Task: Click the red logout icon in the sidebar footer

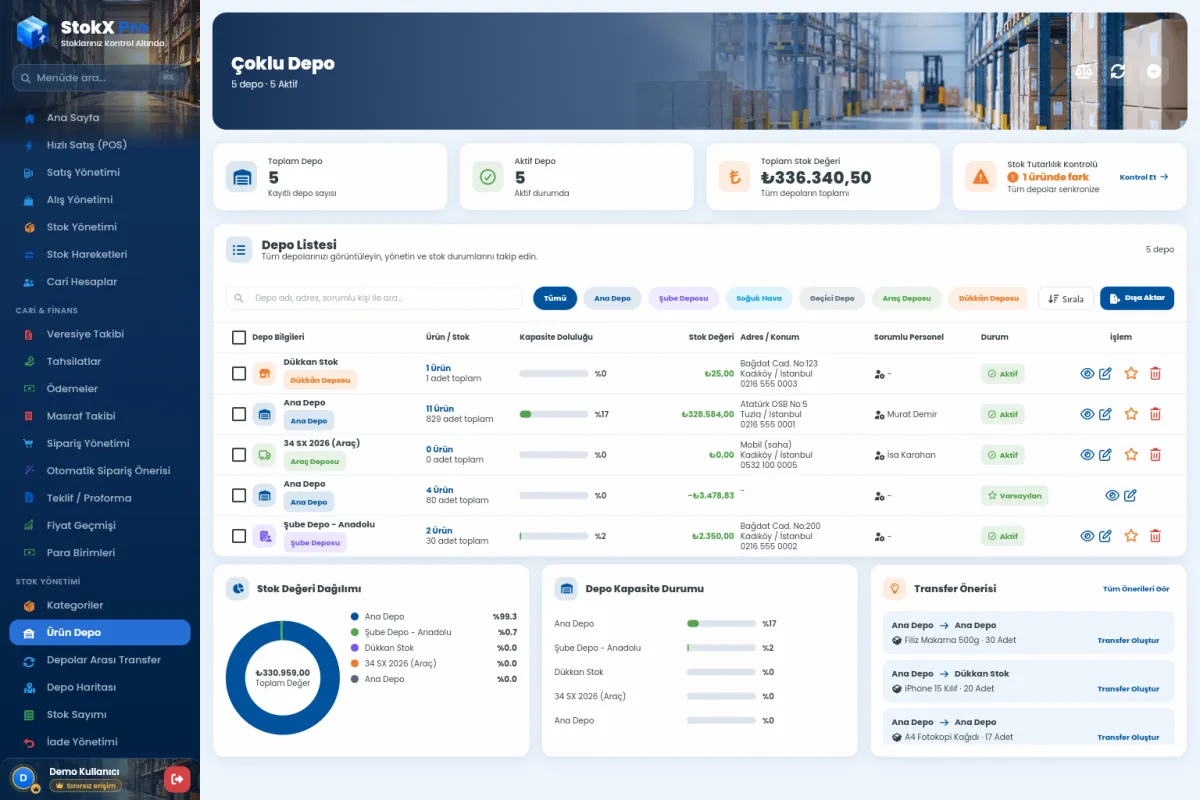Action: coord(177,778)
